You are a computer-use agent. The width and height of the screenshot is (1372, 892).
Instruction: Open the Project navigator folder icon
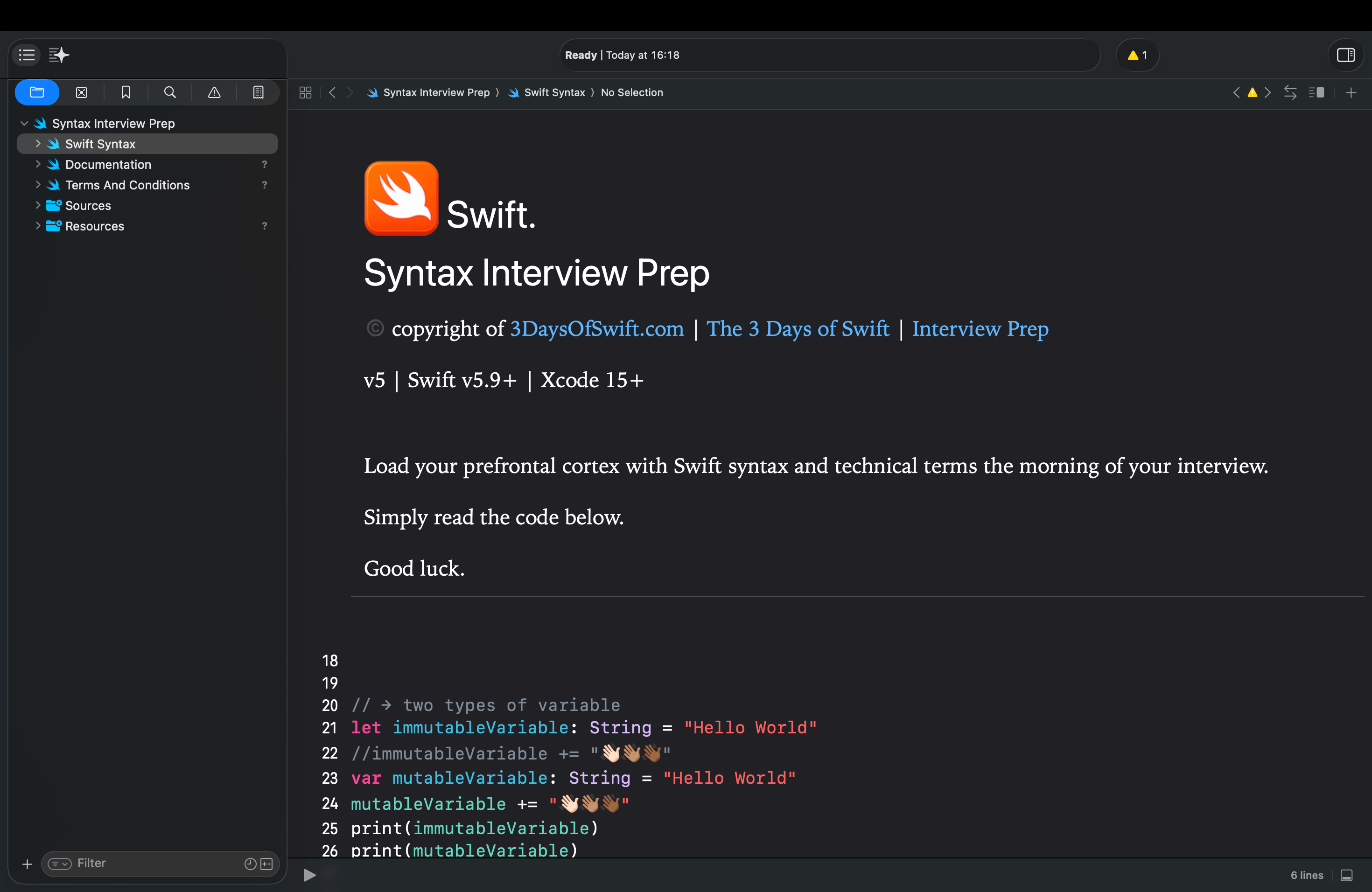tap(37, 92)
